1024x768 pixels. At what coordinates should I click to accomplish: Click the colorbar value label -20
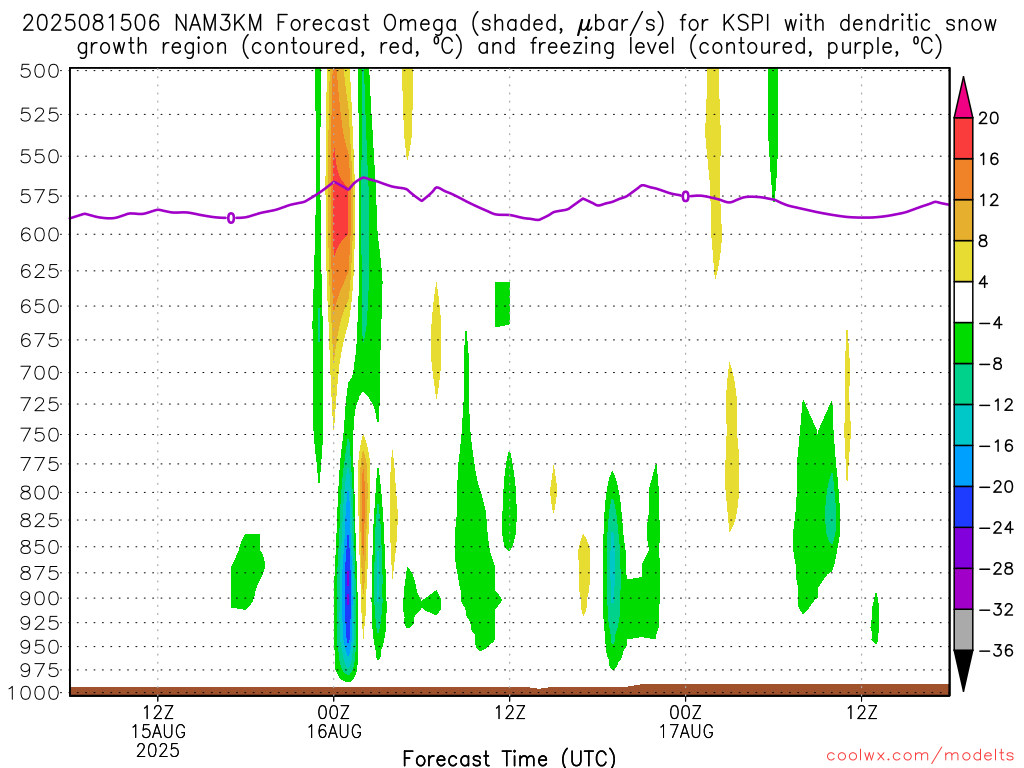tap(996, 487)
